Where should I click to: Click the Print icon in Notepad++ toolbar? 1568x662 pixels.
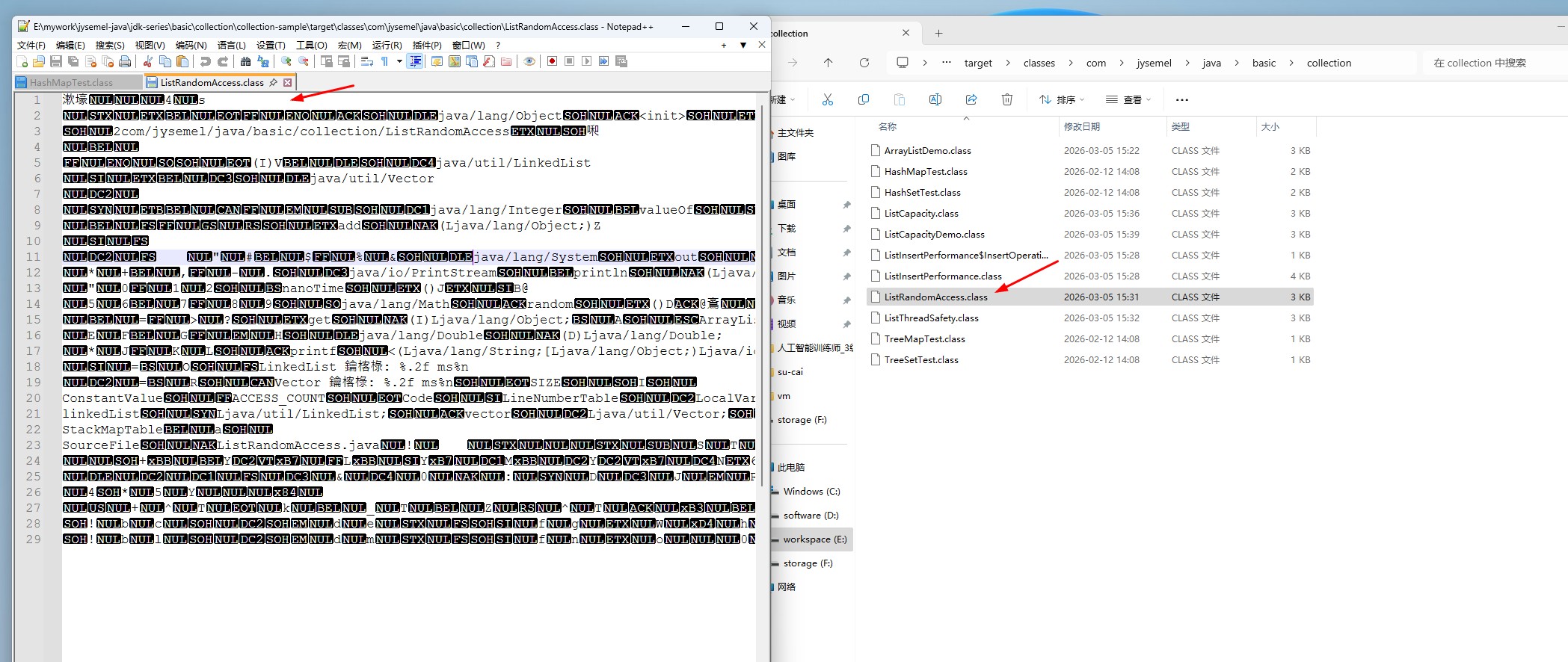(x=125, y=61)
